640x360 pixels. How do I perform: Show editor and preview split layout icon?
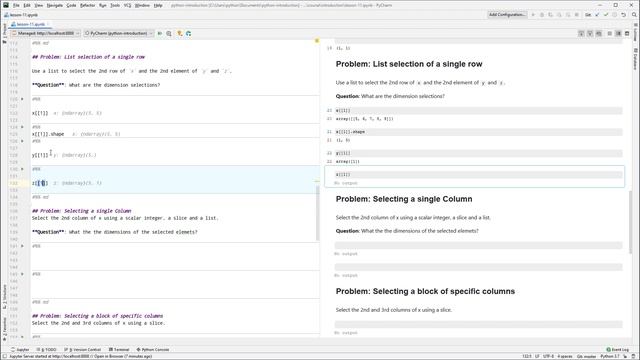tap(618, 33)
